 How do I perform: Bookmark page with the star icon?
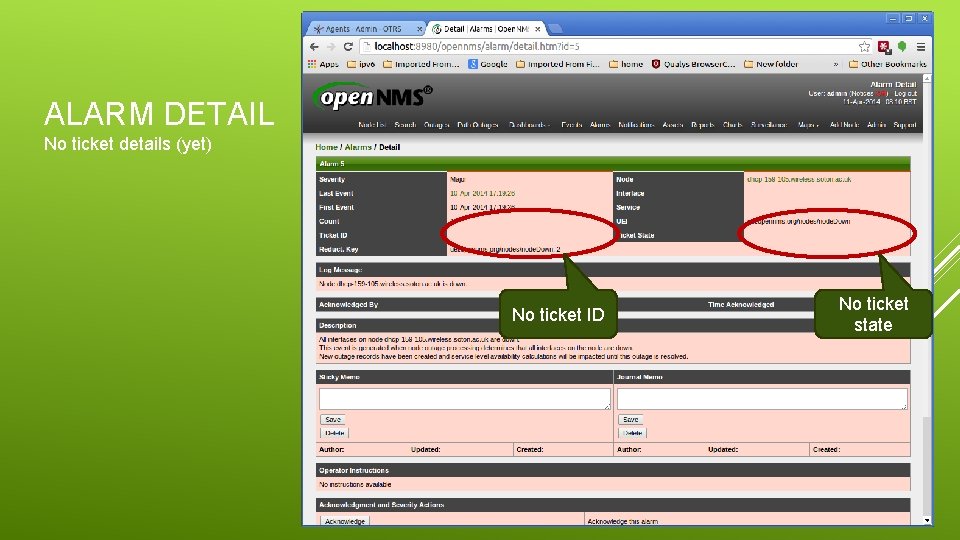point(864,47)
